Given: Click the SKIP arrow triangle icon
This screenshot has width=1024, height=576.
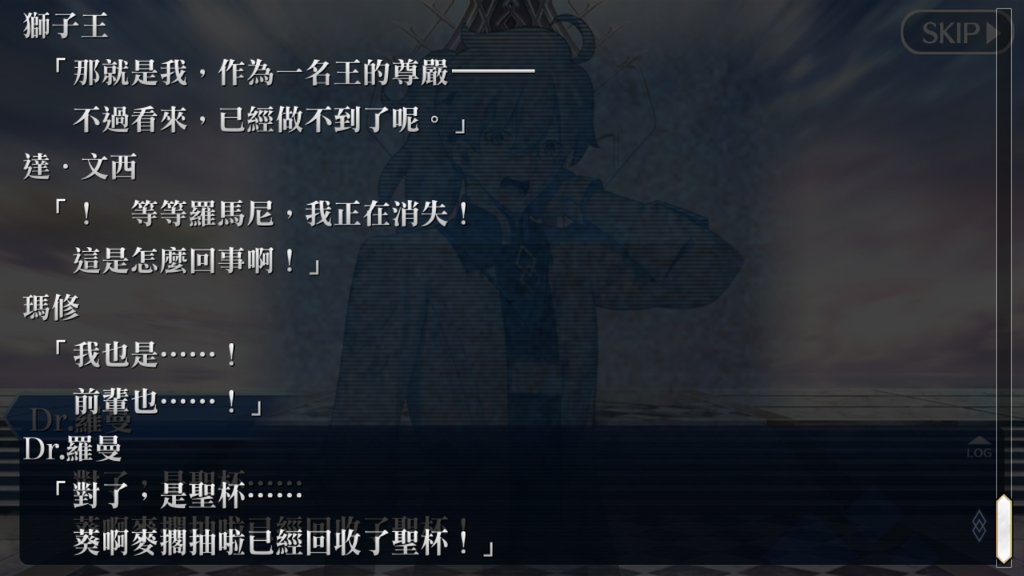Looking at the screenshot, I should 994,33.
